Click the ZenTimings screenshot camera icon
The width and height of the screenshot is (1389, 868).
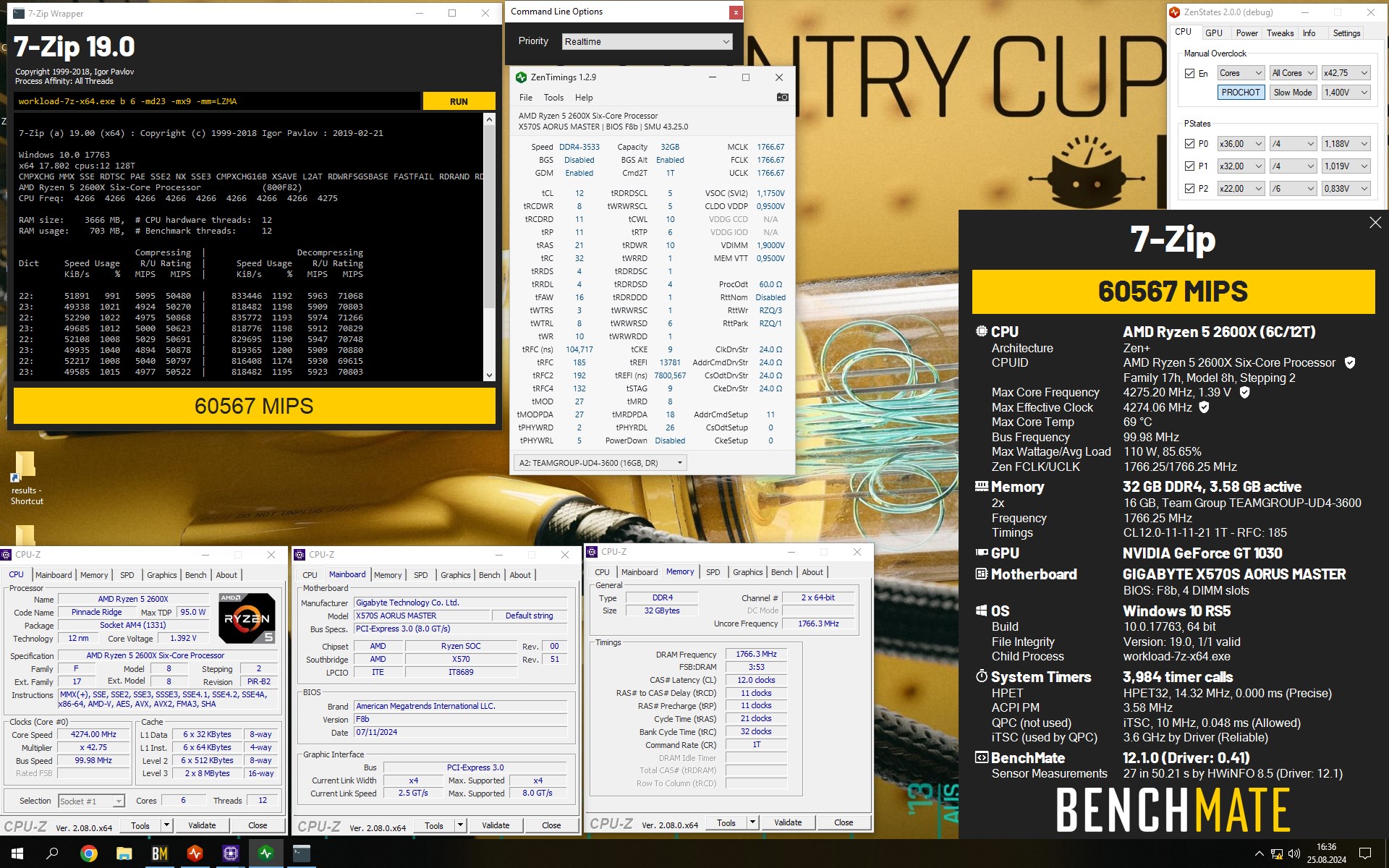(782, 97)
